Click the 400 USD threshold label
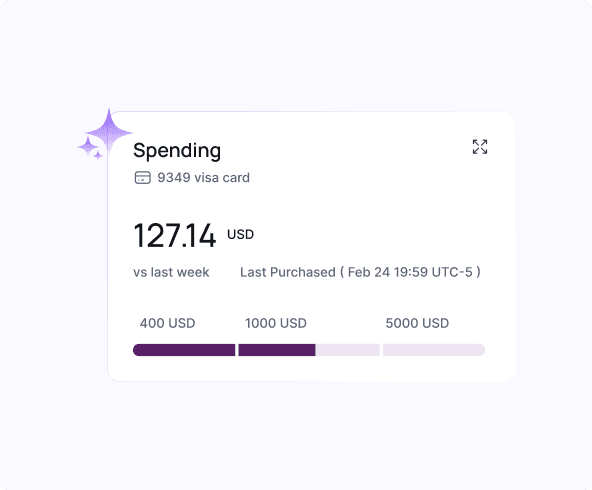The image size is (592, 490). [168, 323]
